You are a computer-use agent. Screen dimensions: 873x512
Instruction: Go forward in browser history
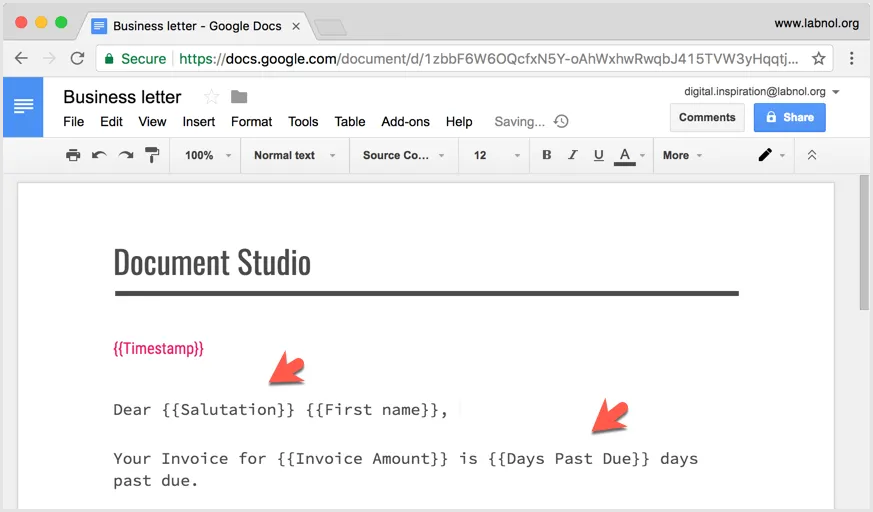[x=50, y=58]
